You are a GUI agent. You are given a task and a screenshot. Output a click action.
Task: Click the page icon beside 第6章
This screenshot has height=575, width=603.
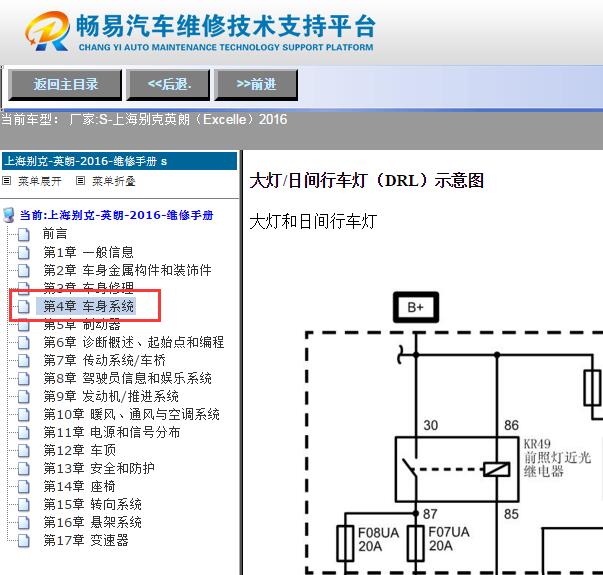pos(23,342)
